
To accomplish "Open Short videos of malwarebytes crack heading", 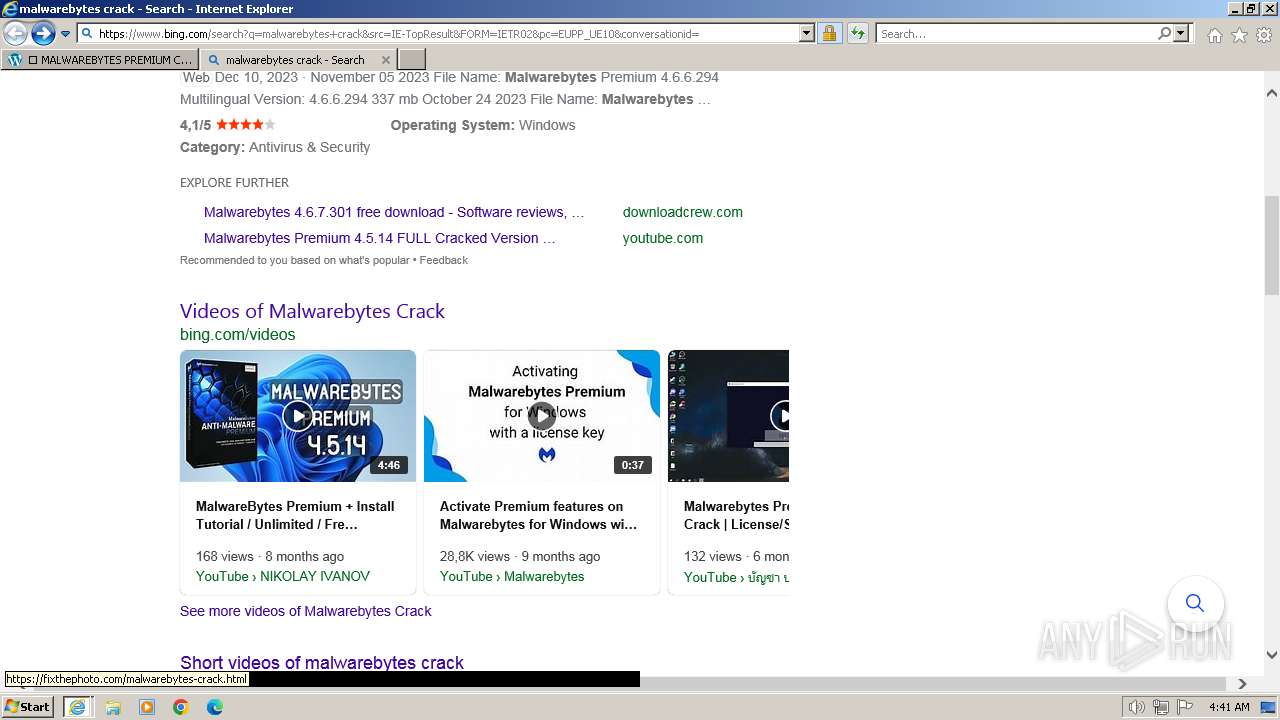I will (322, 662).
